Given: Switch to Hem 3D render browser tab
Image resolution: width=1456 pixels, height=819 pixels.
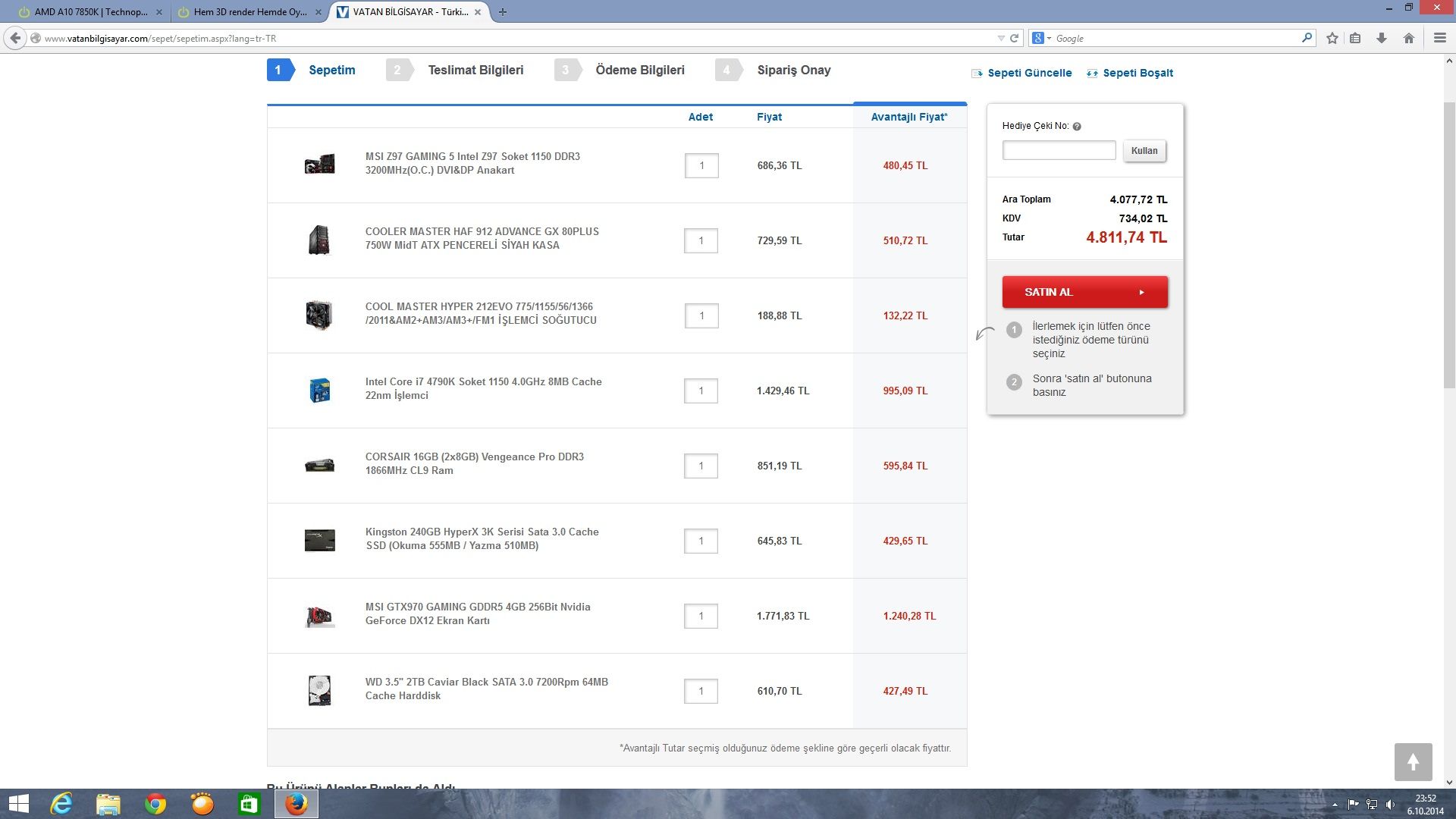Looking at the screenshot, I should click(249, 12).
